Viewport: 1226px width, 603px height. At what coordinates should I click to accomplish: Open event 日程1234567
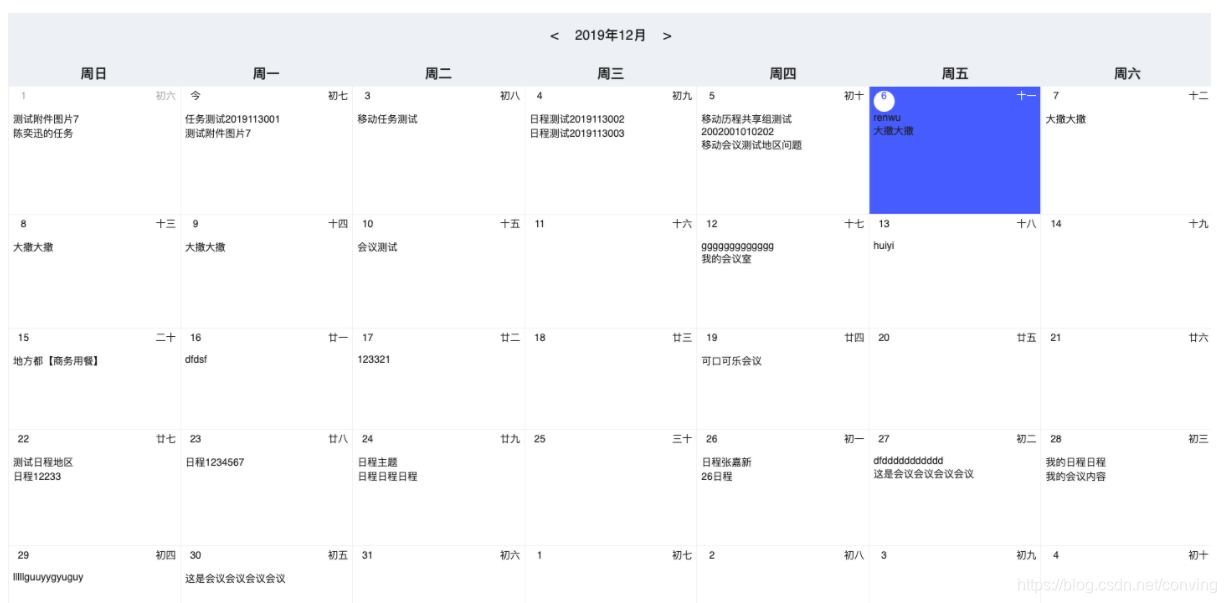tap(214, 463)
